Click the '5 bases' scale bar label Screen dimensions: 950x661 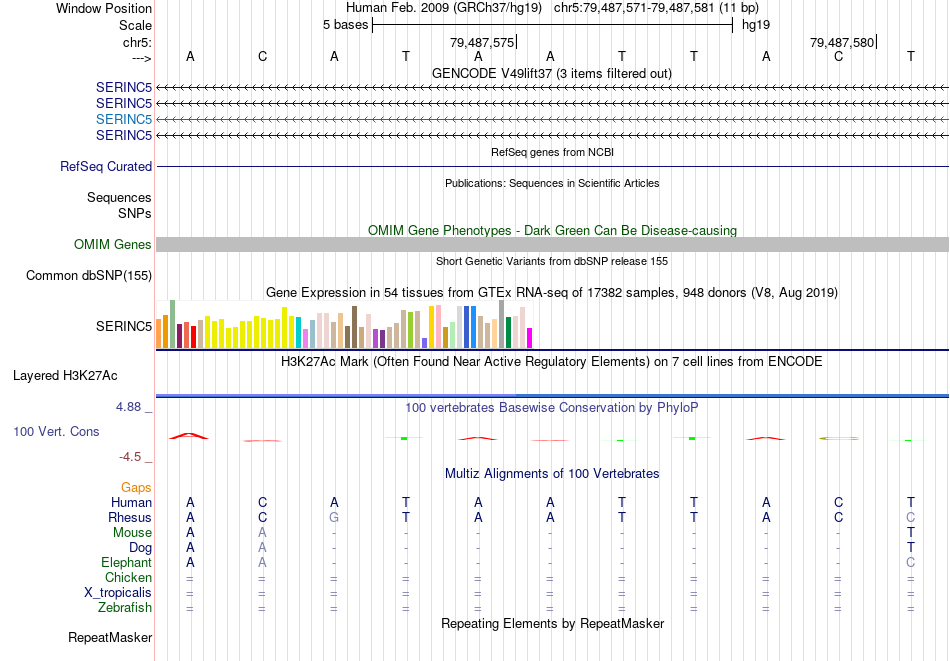tap(345, 25)
